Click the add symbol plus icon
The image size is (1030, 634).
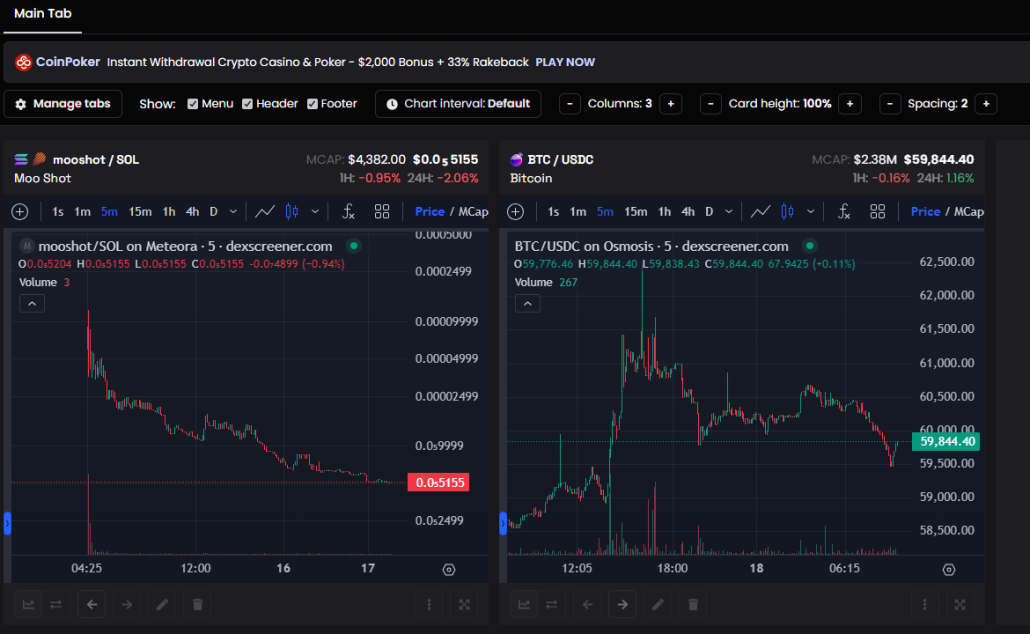click(x=19, y=211)
